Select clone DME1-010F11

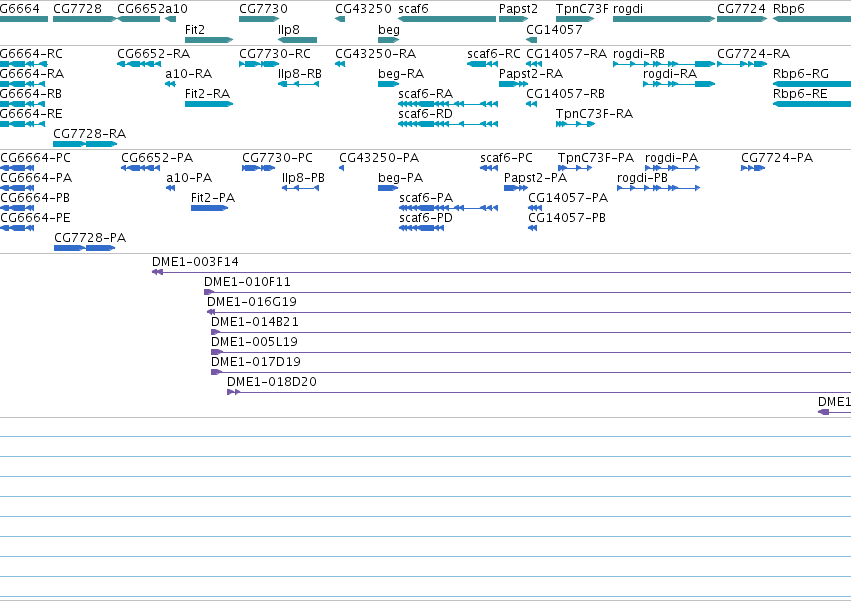click(x=528, y=292)
